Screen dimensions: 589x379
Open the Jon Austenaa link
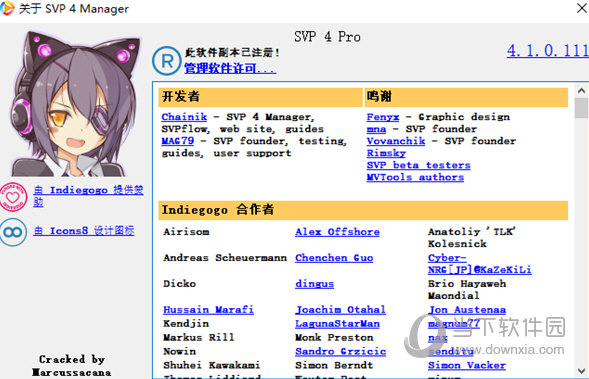(x=467, y=310)
